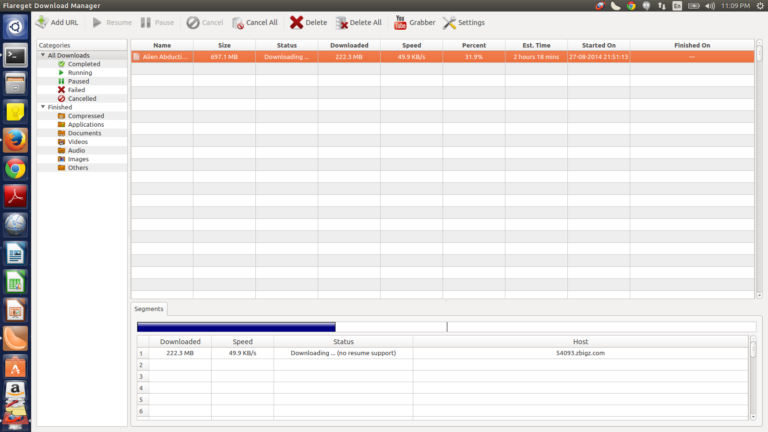This screenshot has width=768, height=432.
Task: Launch Google Chrome from the dock
Action: (15, 169)
